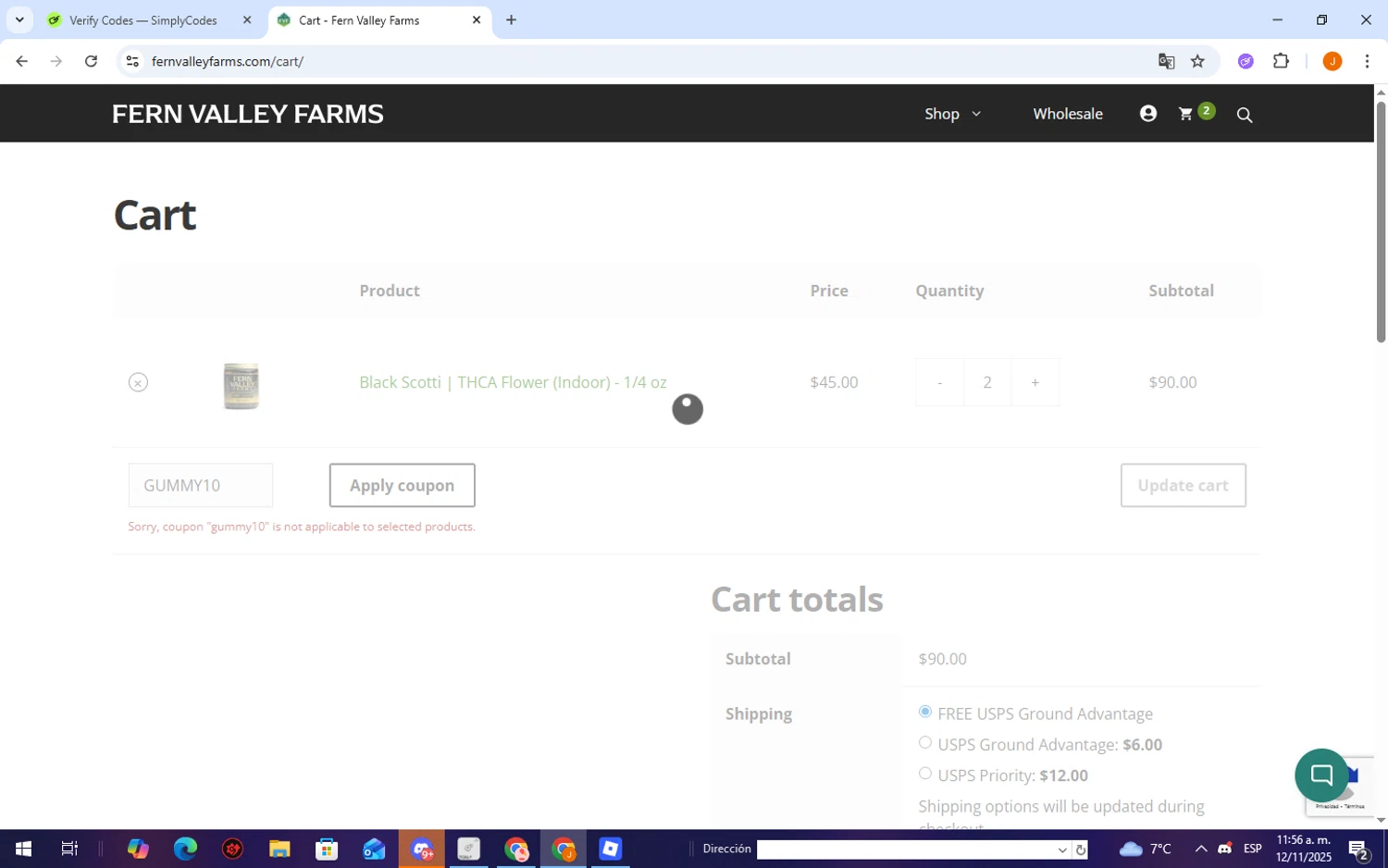Select FREE USPS Ground Advantage shipping
This screenshot has height=868, width=1388.
point(925,712)
